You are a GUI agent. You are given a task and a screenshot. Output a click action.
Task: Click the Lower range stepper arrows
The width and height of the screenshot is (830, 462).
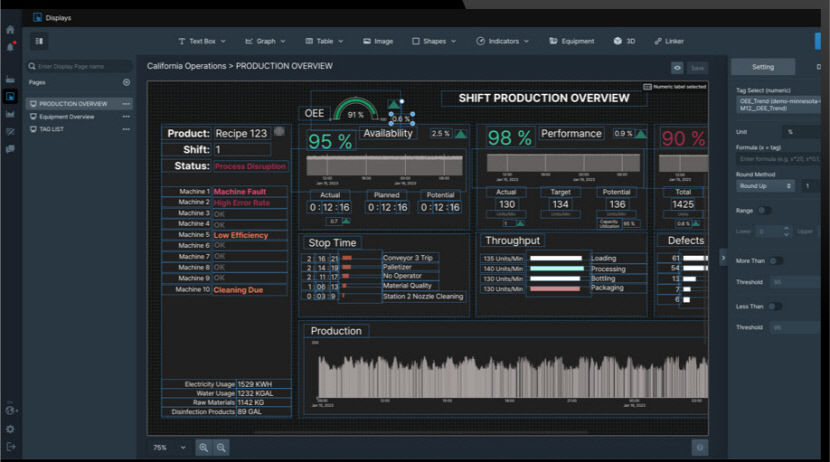coord(786,231)
